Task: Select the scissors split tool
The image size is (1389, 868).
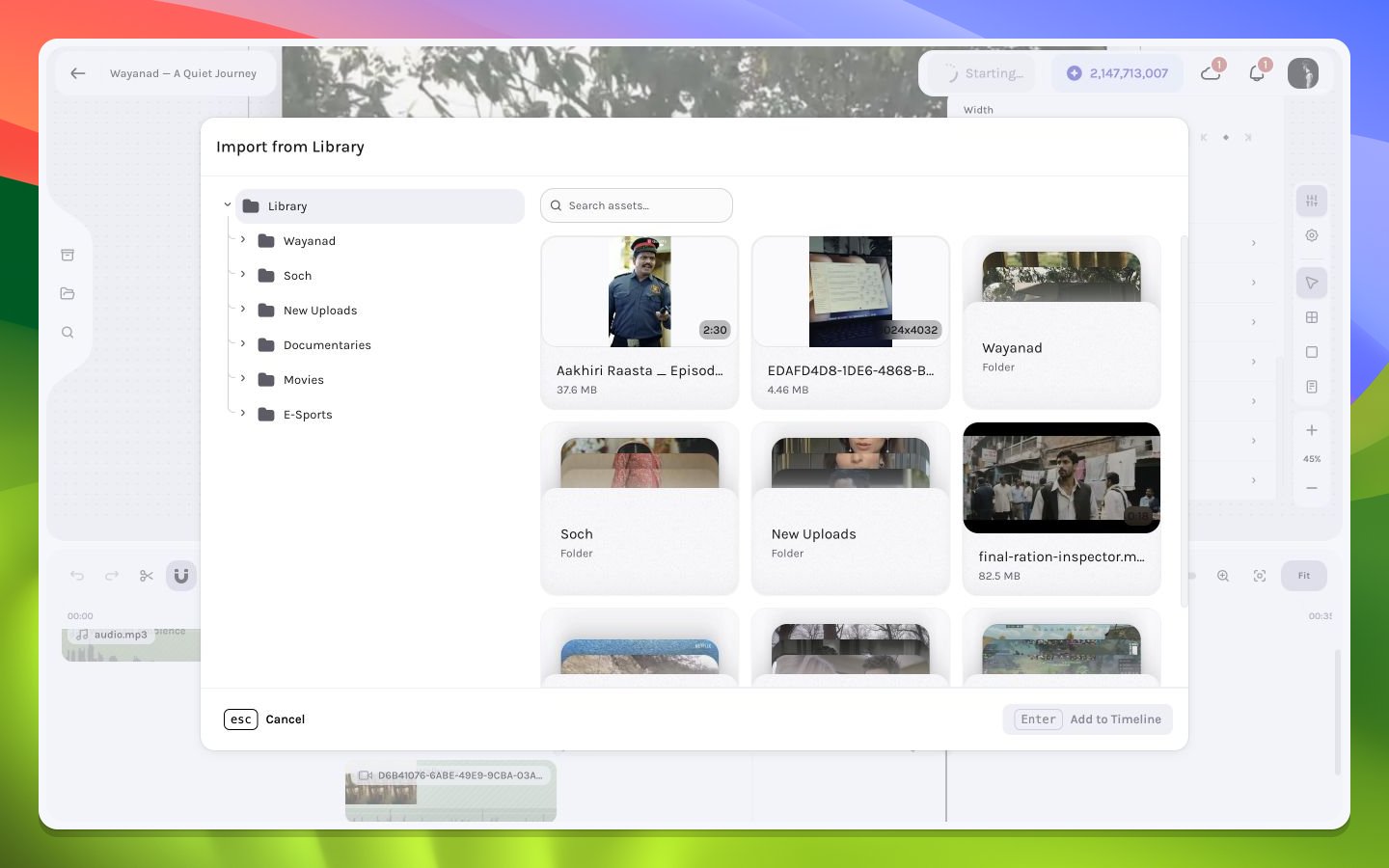Action: [147, 576]
